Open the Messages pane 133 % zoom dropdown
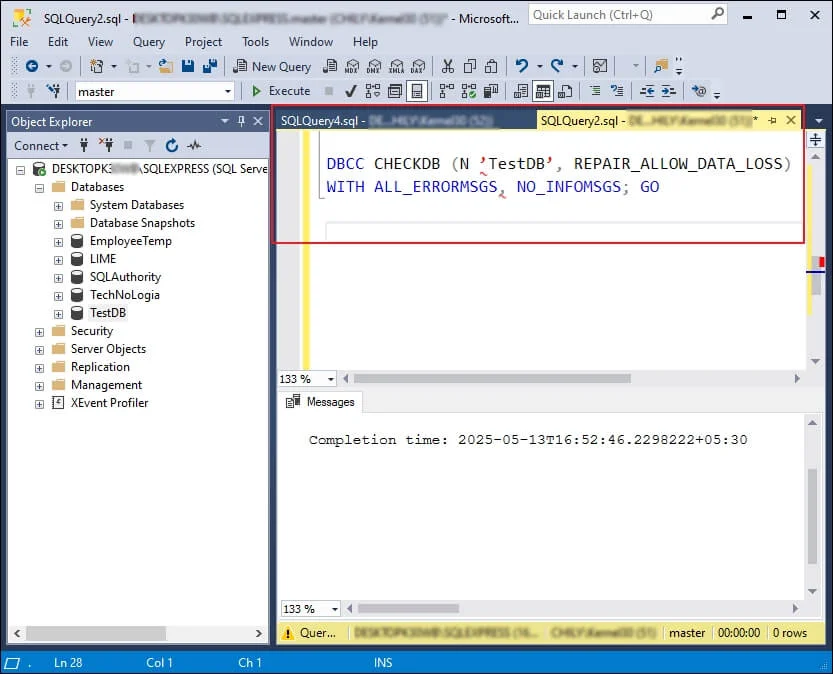The image size is (833, 674). (335, 609)
